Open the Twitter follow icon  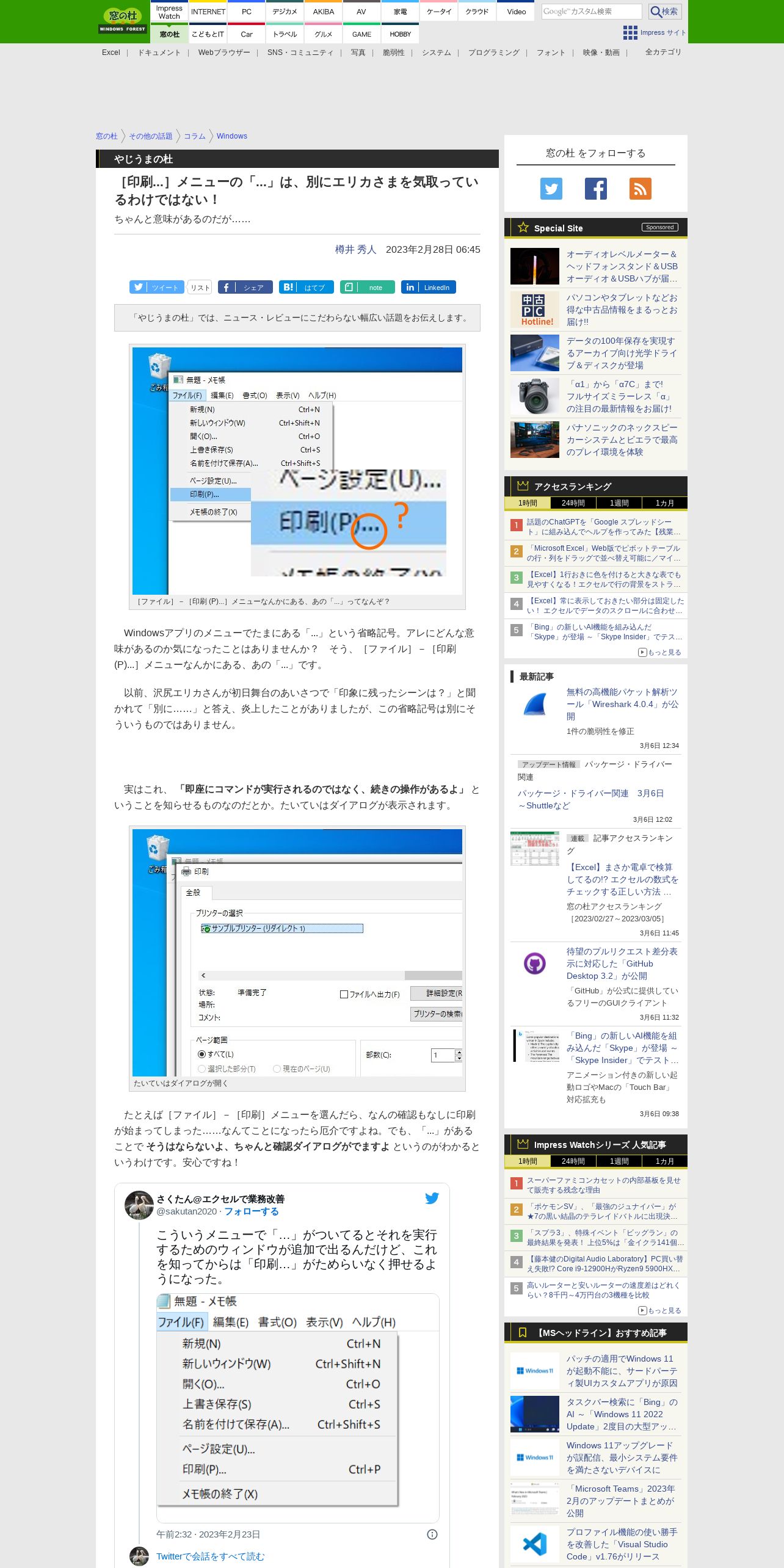(x=551, y=189)
